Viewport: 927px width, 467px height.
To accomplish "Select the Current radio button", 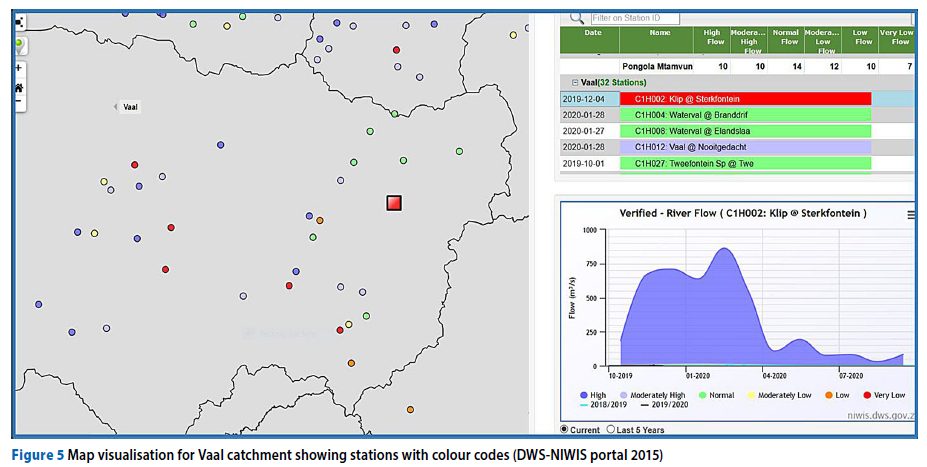I will [565, 430].
